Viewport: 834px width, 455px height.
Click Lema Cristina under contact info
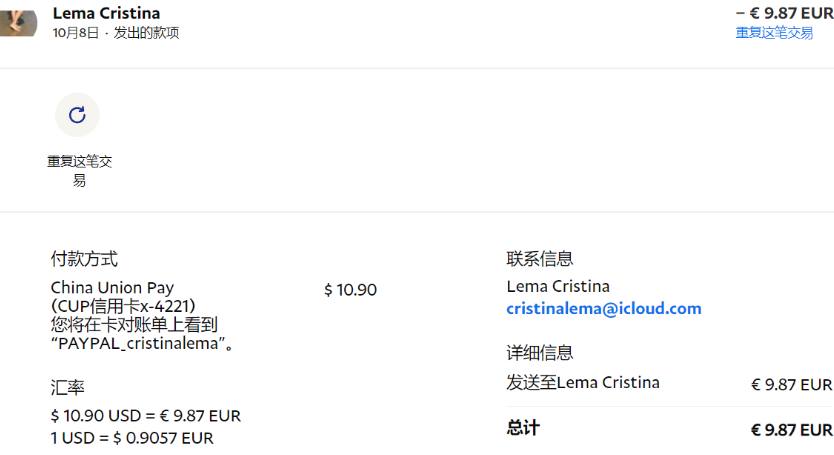click(x=558, y=287)
